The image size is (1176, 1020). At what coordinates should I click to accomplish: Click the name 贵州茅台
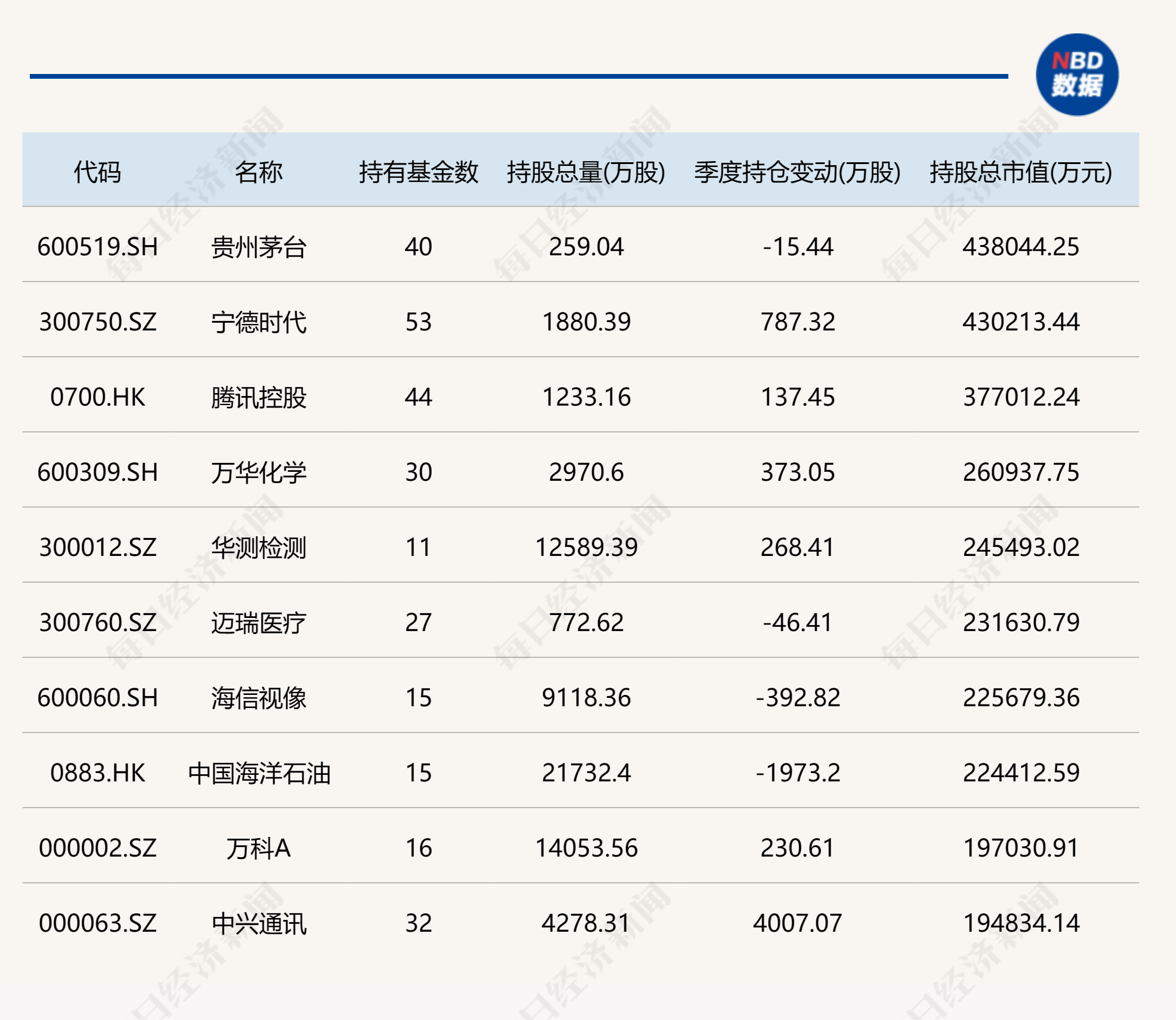pyautogui.click(x=259, y=248)
